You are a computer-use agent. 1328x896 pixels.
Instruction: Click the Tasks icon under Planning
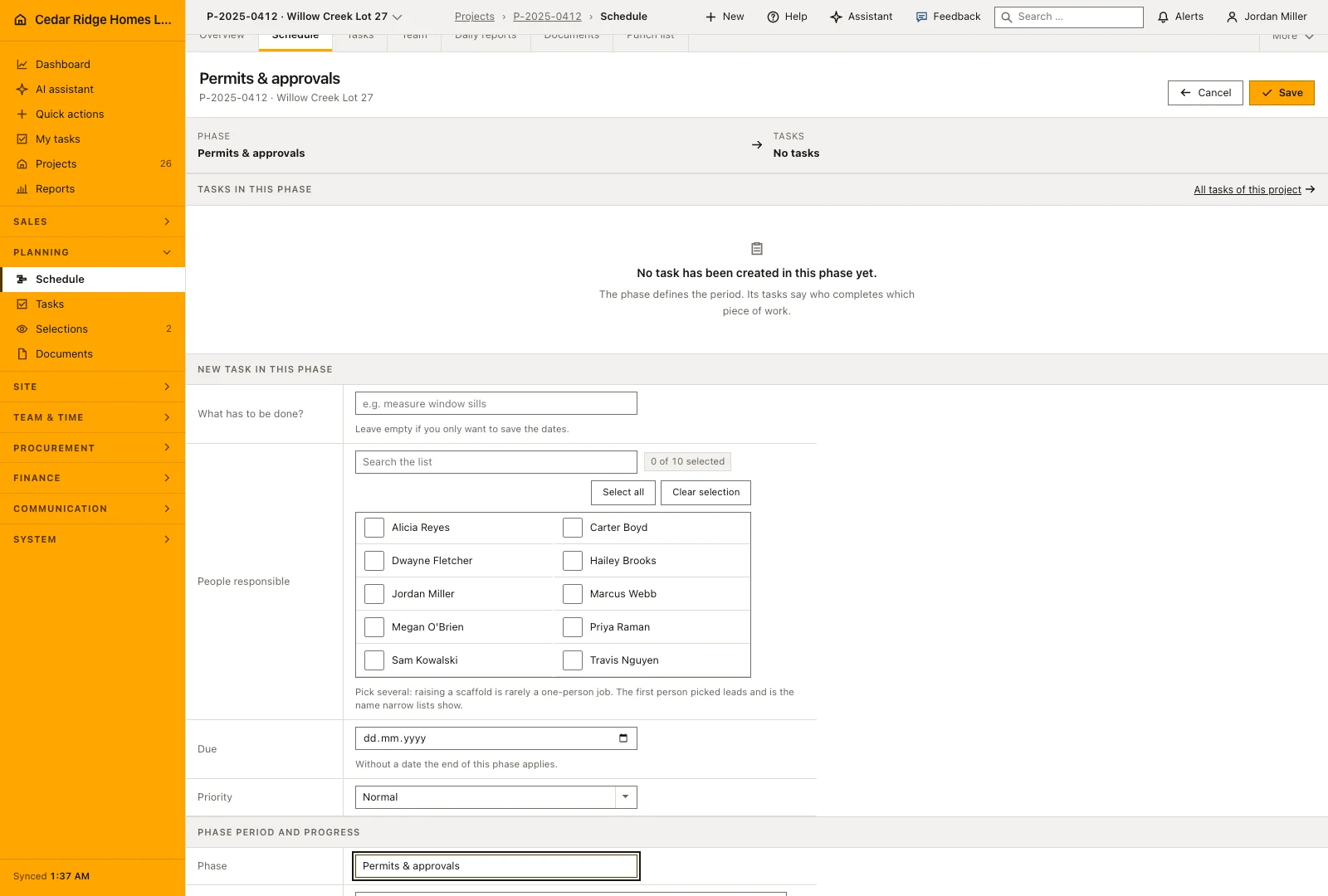click(x=22, y=304)
